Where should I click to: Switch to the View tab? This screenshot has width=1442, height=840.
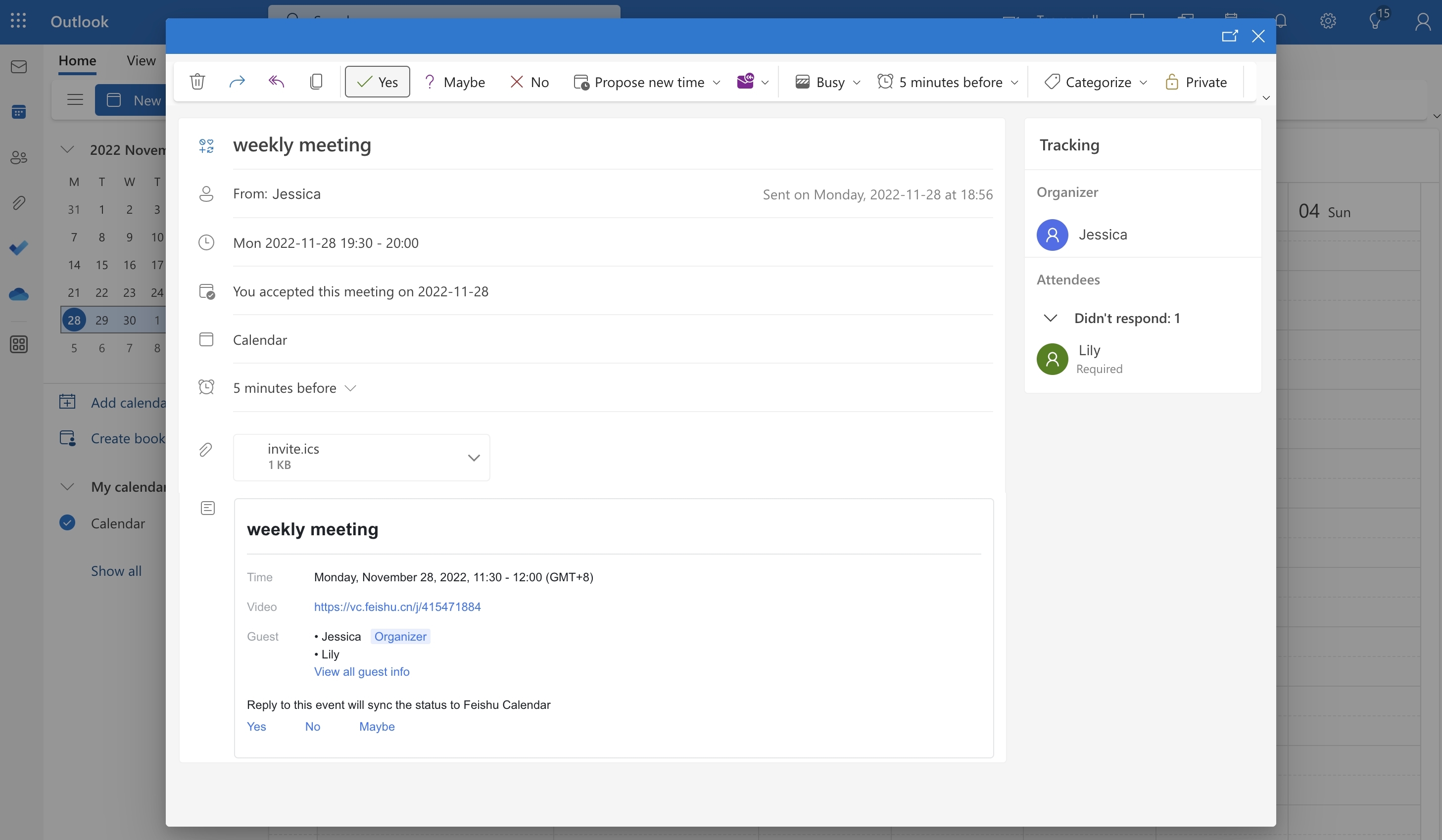click(x=140, y=59)
